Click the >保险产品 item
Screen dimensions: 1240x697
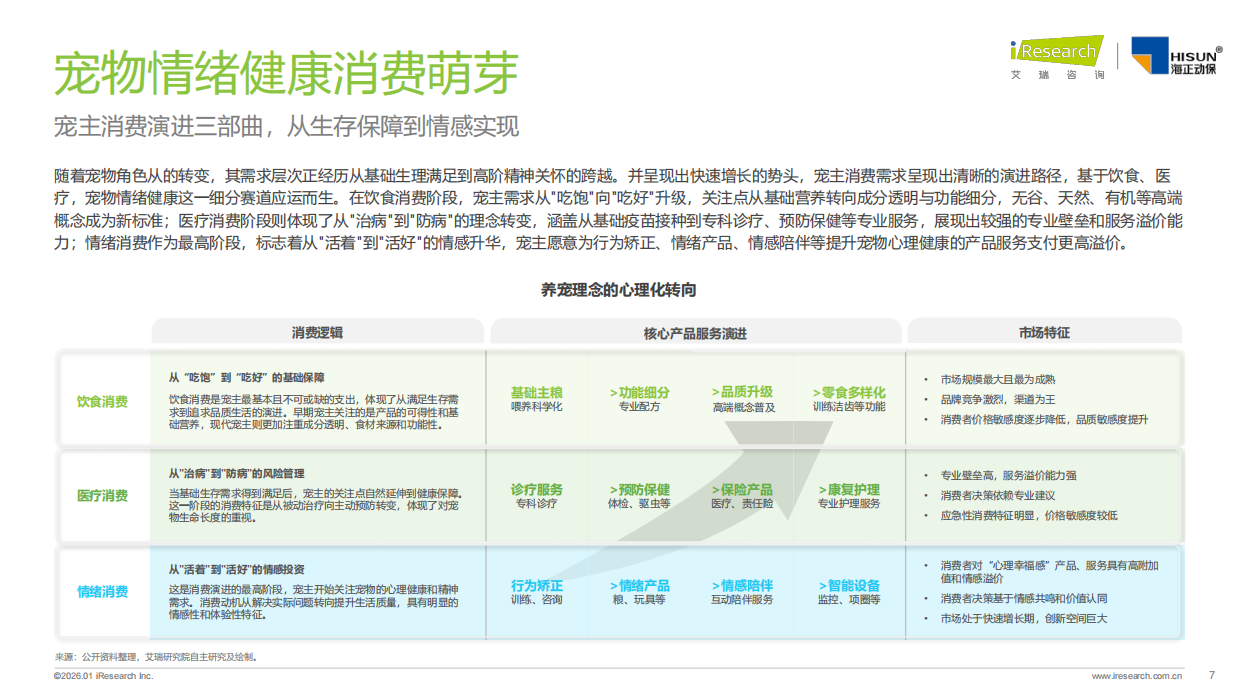pos(742,489)
